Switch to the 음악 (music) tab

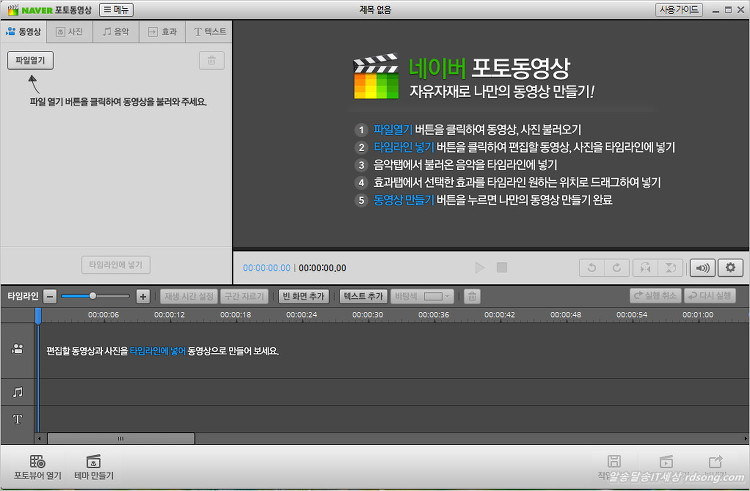pyautogui.click(x=116, y=32)
